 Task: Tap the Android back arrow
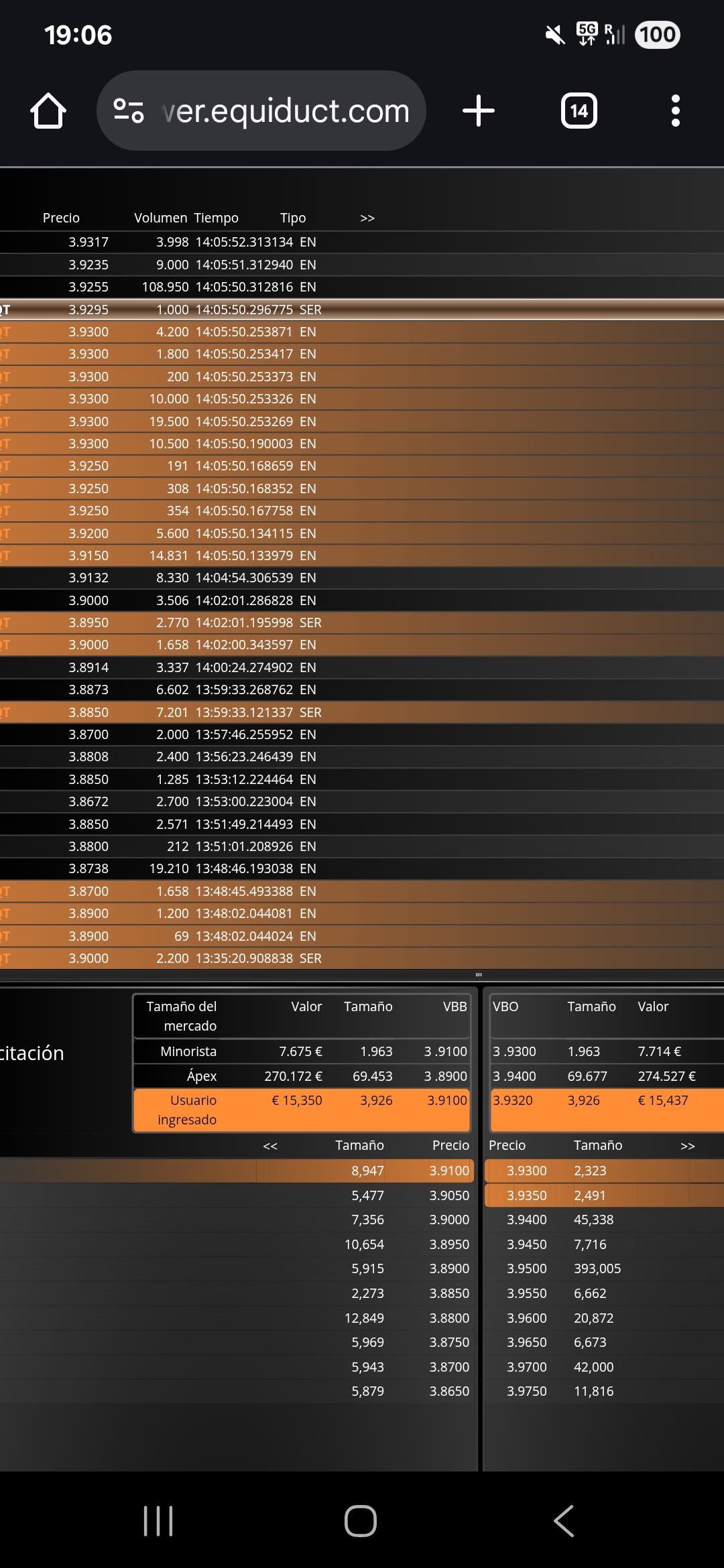[x=564, y=1520]
